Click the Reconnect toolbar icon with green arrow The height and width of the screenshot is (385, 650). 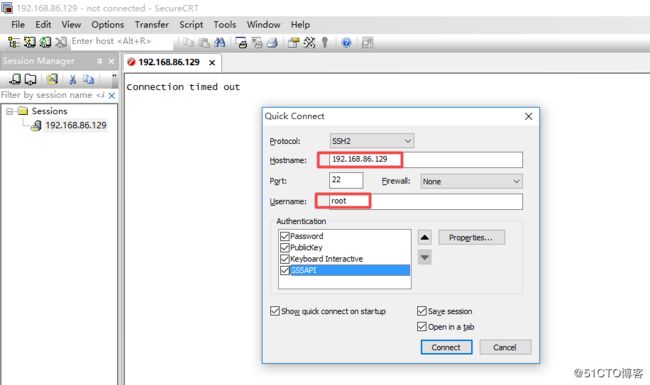[x=45, y=42]
